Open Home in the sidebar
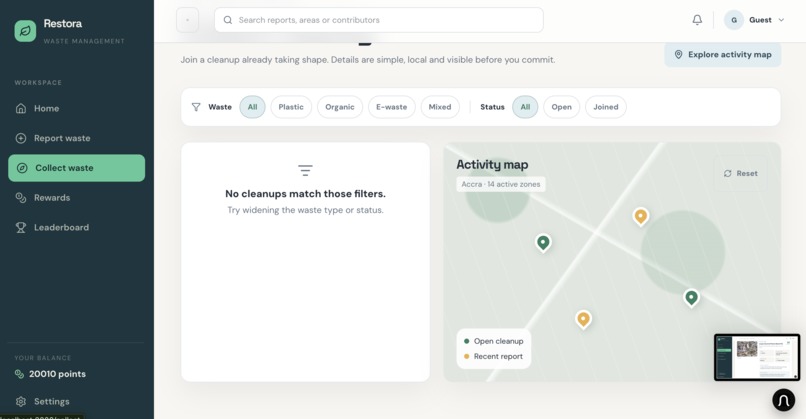Viewport: 806px width, 419px height. click(77, 108)
